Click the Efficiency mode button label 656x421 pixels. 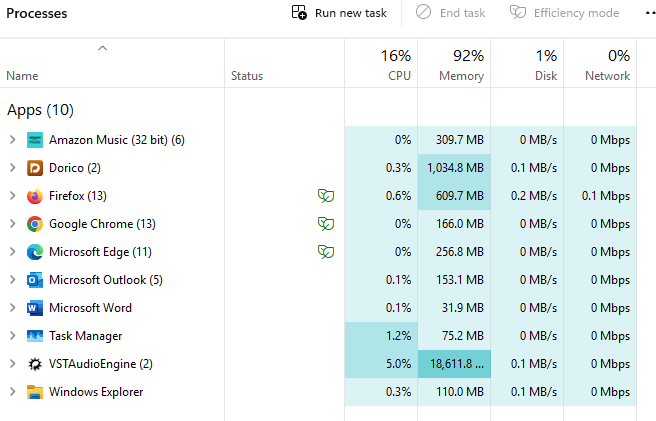click(x=576, y=13)
